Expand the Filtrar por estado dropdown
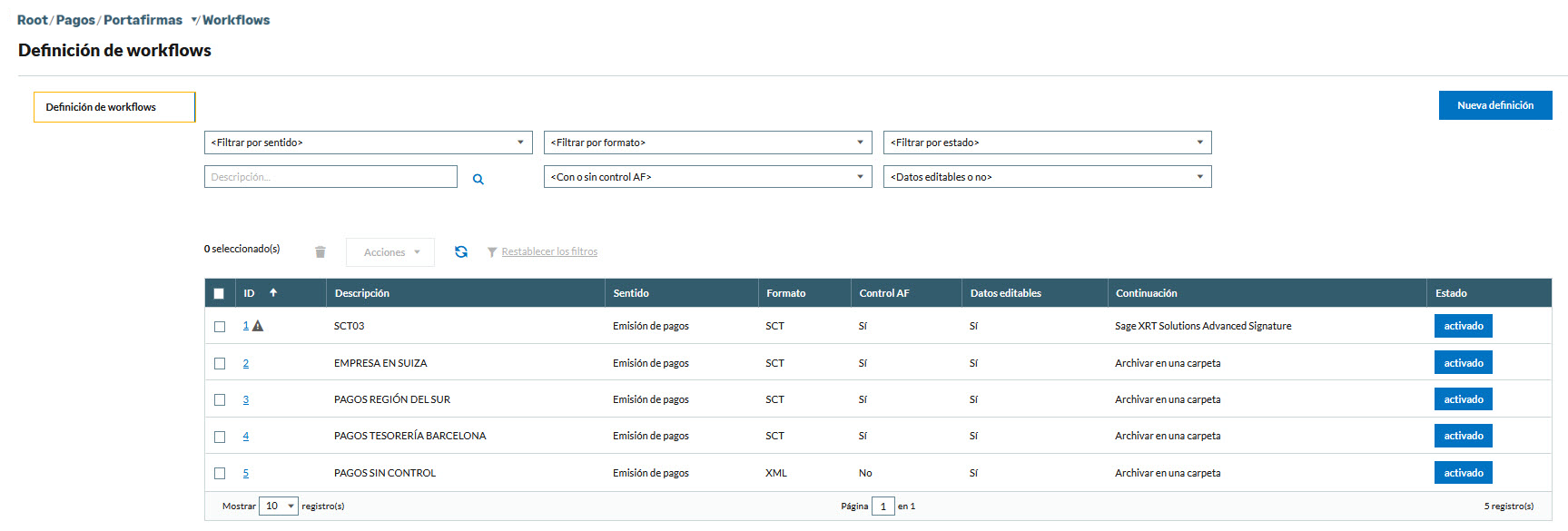Screen dimensions: 1568x531 [x=1047, y=143]
